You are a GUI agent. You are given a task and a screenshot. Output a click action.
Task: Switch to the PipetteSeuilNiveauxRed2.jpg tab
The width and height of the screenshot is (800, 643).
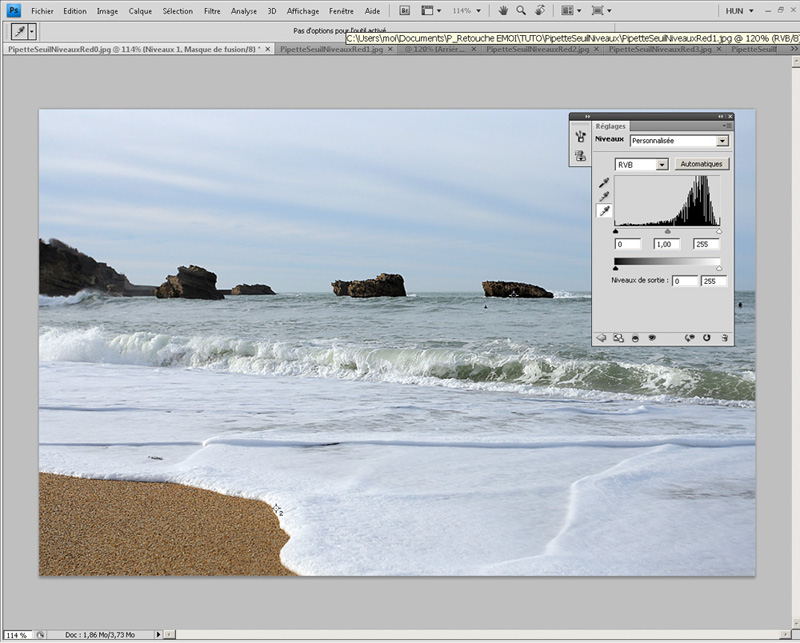coord(538,50)
